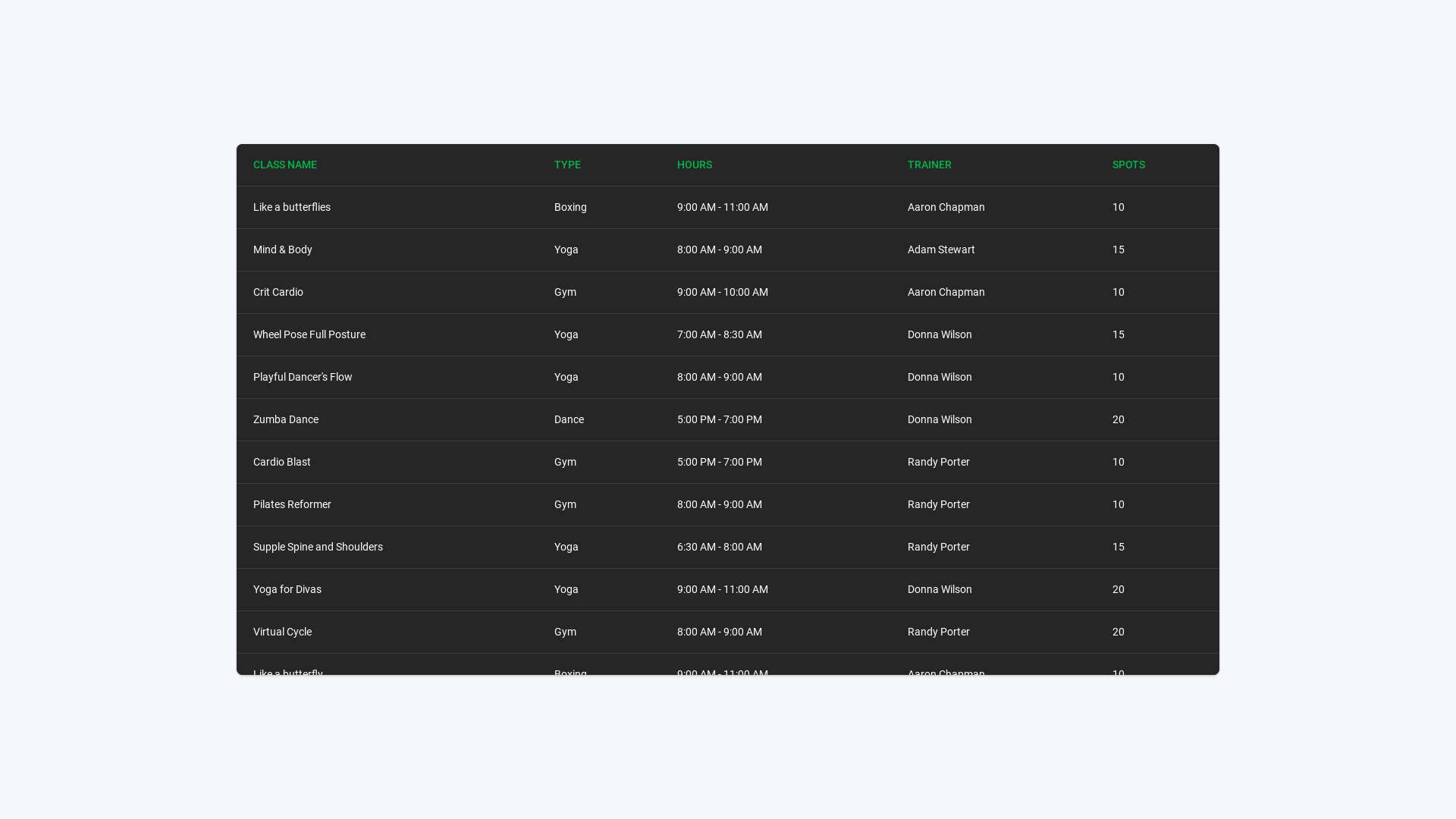Screen dimensions: 1456x819
Task: Click trainer name Aaron Chapman
Action: point(946,207)
